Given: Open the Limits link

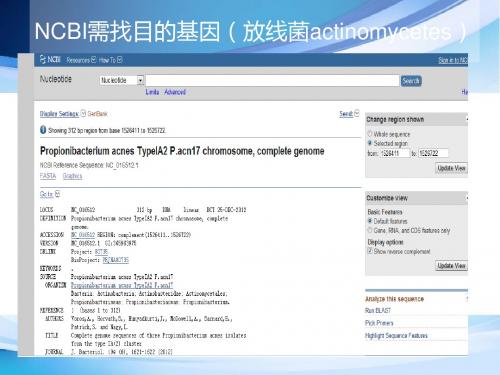Looking at the screenshot, I should 152,92.
